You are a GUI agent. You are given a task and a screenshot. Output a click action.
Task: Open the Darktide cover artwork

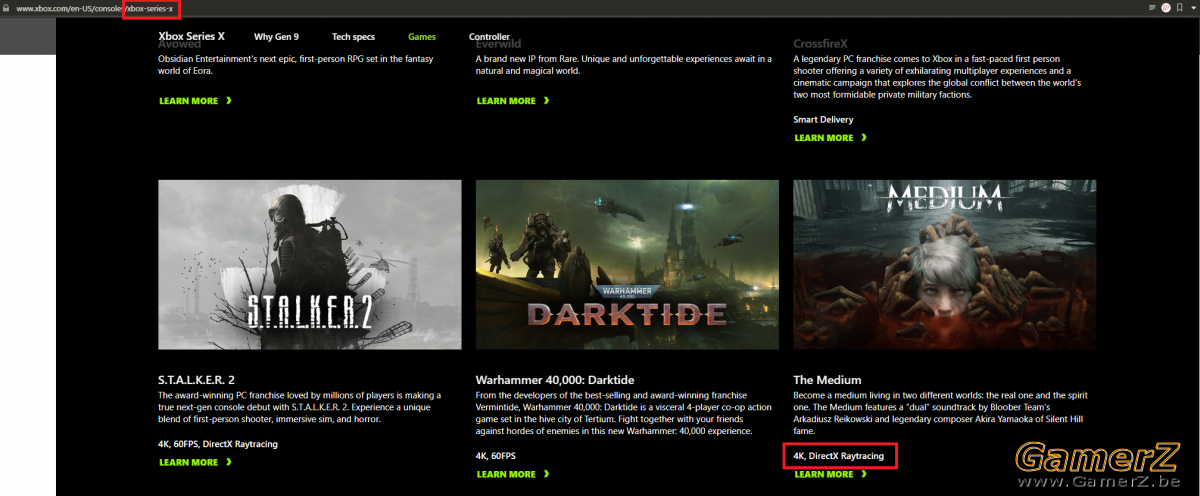coord(627,265)
